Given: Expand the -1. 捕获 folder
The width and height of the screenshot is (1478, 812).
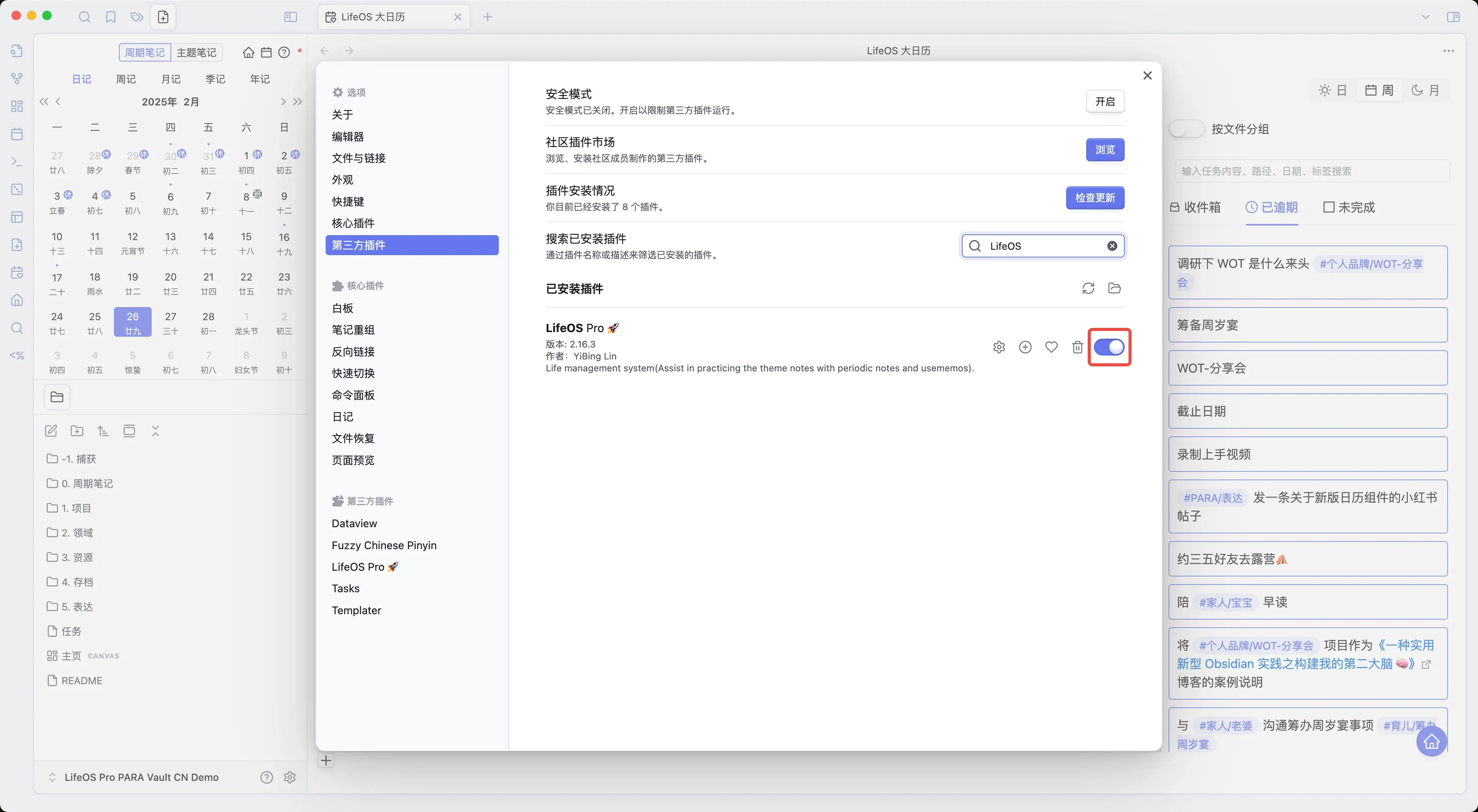Looking at the screenshot, I should click(x=78, y=458).
